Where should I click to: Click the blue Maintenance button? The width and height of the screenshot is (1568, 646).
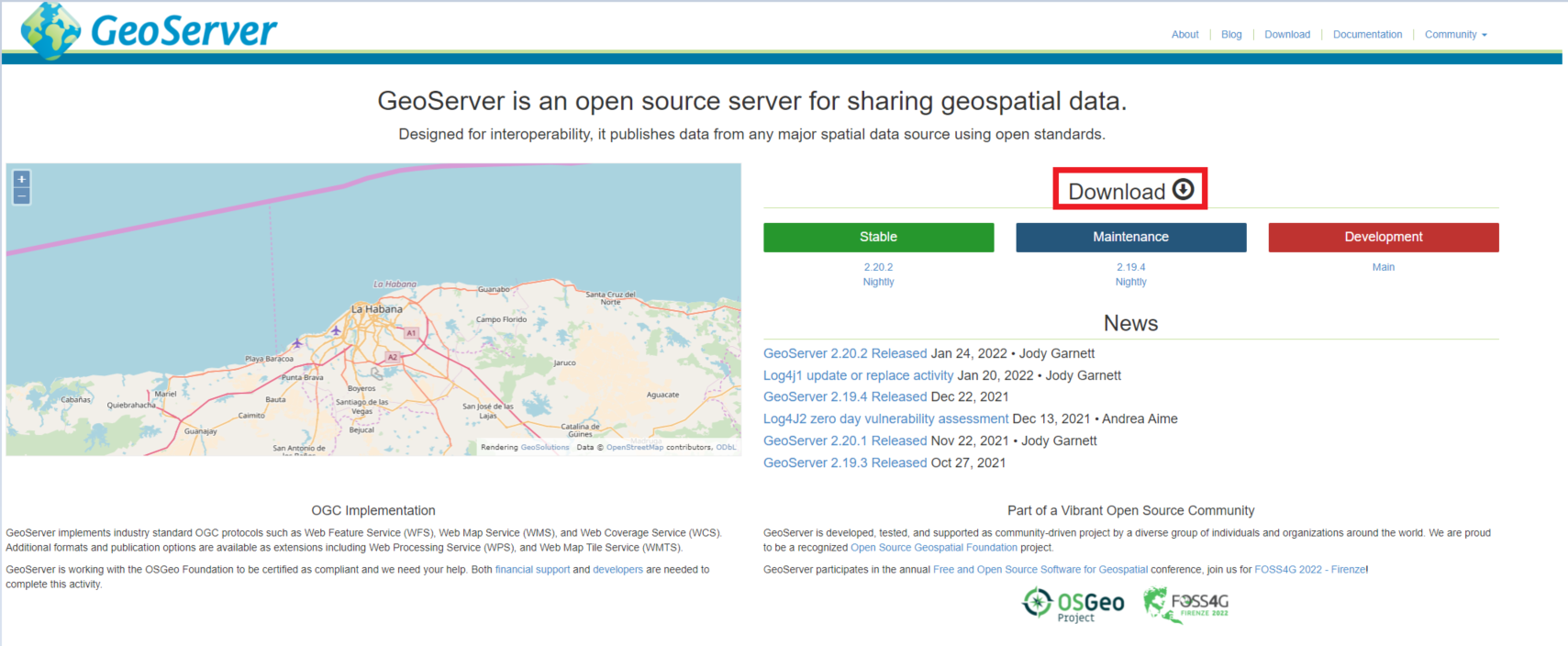point(1130,237)
